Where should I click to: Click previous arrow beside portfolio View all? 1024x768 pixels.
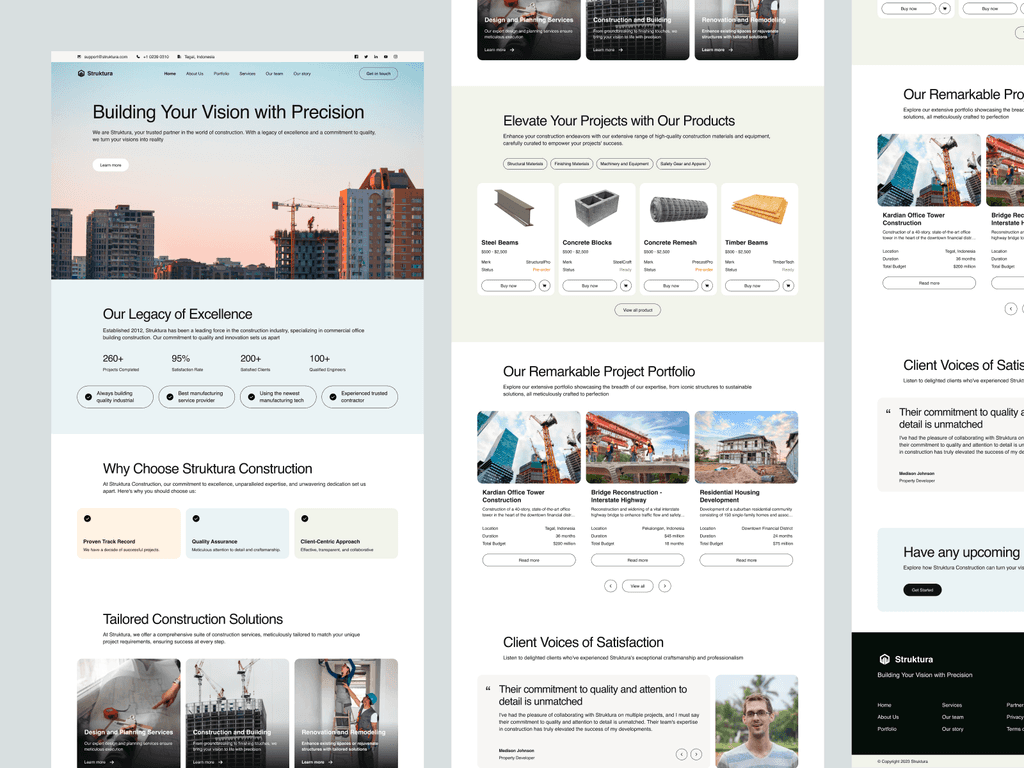611,586
